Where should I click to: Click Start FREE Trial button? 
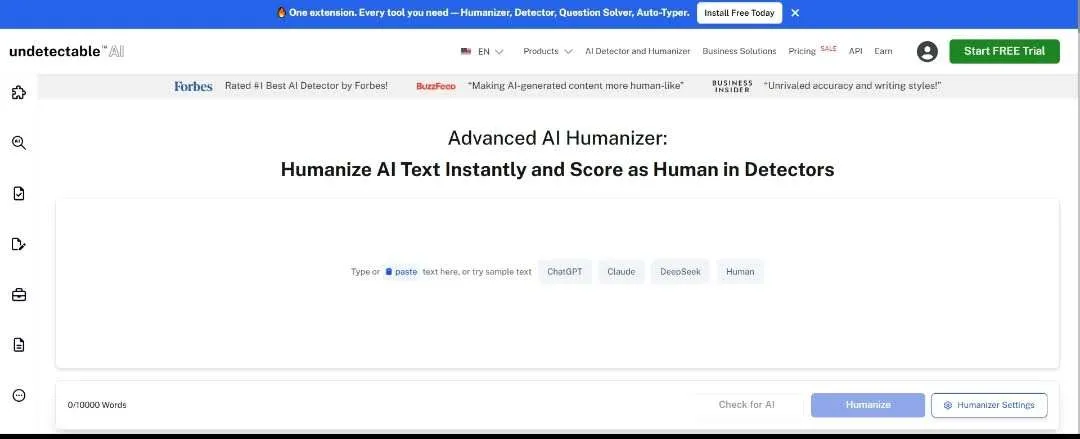(1004, 51)
